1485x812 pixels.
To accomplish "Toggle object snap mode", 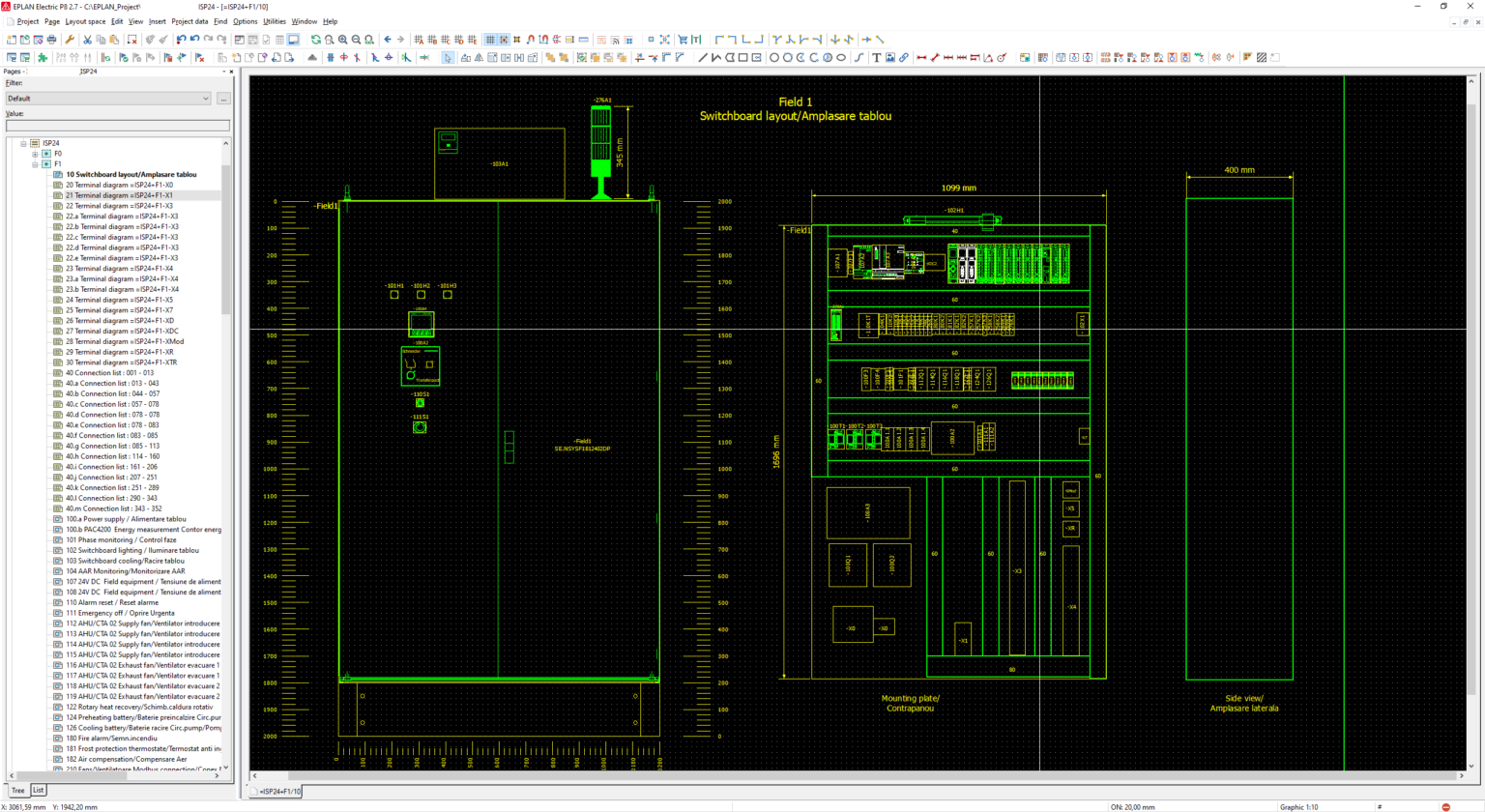I will [532, 40].
